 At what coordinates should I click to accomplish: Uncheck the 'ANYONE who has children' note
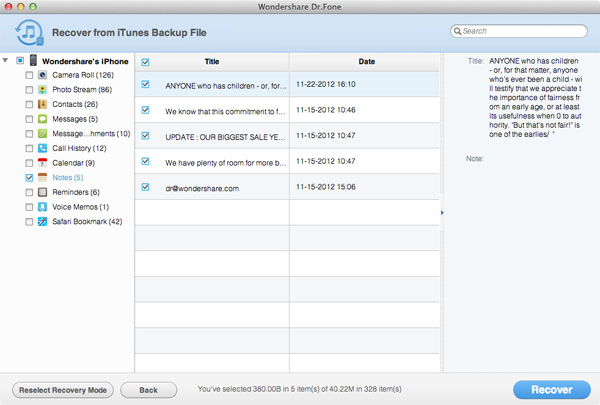[x=145, y=84]
